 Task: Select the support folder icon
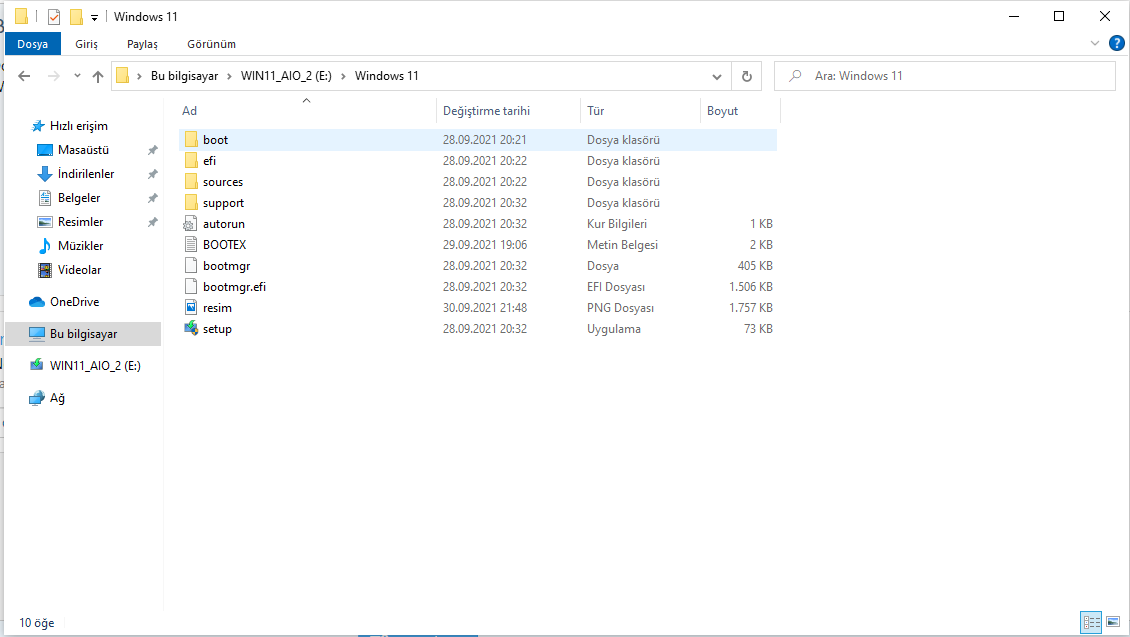click(x=191, y=202)
